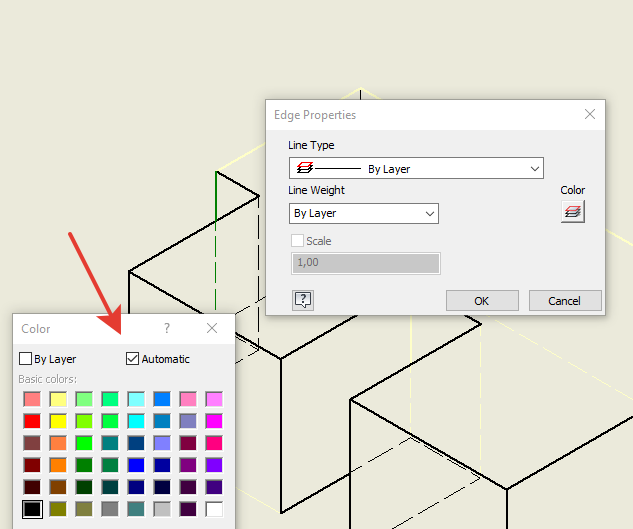
Task: Close the Edge Properties dialog
Action: [x=590, y=114]
